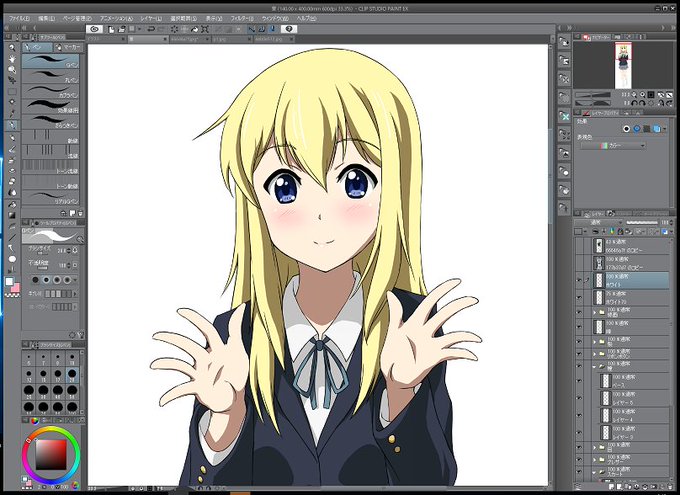Select the リアルGペン sub tool
This screenshot has width=680, height=495.
pyautogui.click(x=51, y=197)
